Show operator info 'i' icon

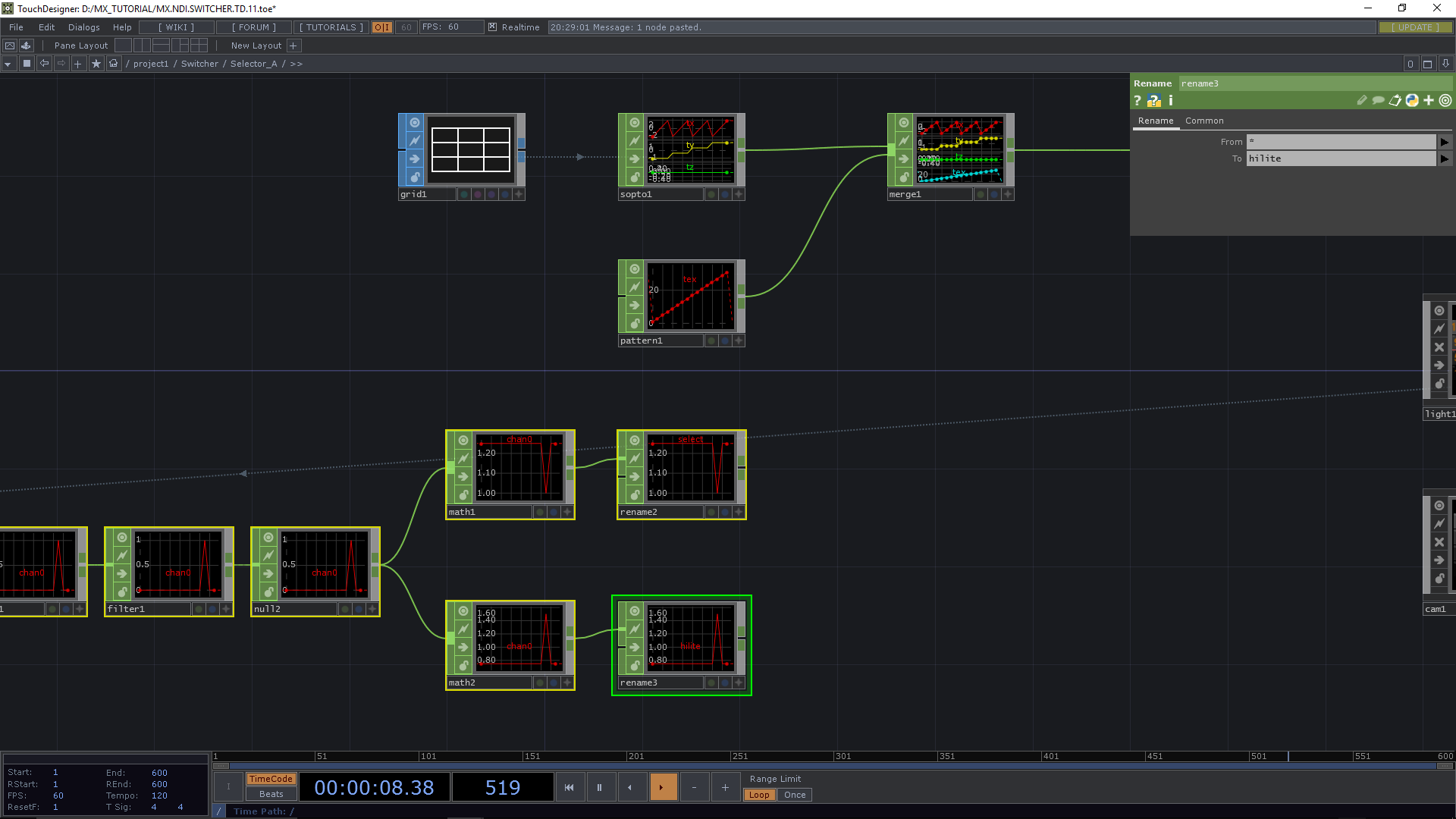coord(1171,100)
